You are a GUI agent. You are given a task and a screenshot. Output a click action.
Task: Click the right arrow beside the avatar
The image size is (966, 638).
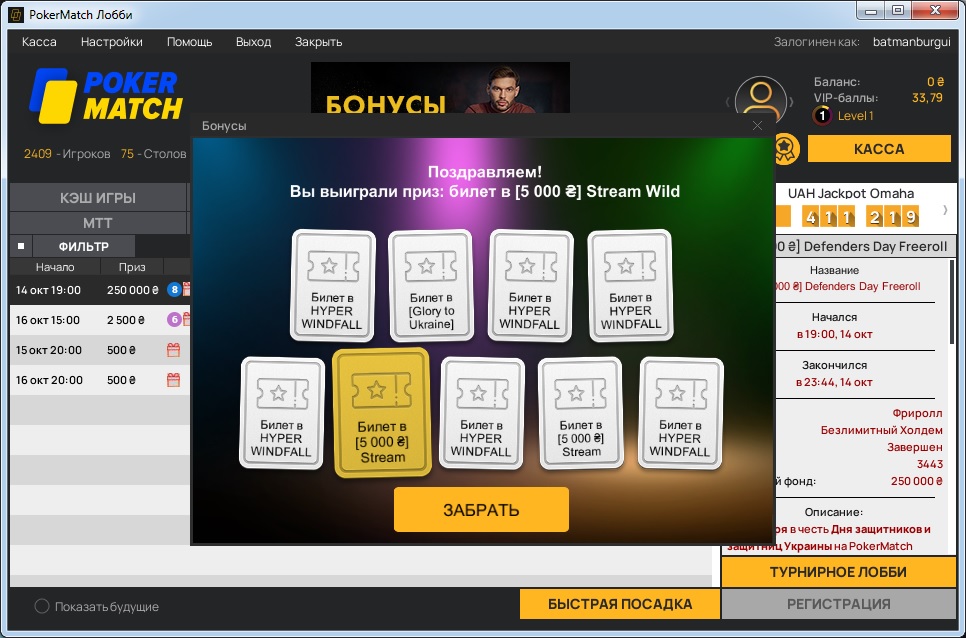(792, 102)
